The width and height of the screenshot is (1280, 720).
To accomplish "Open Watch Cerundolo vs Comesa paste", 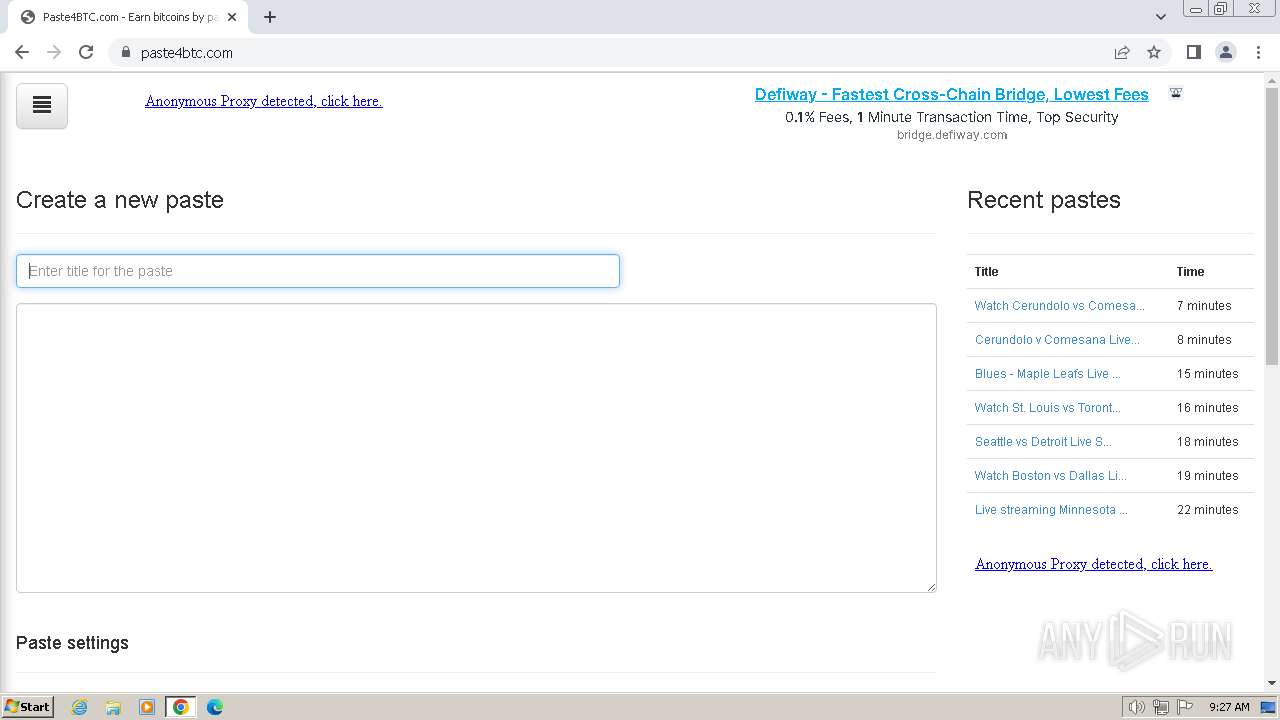I will 1060,306.
